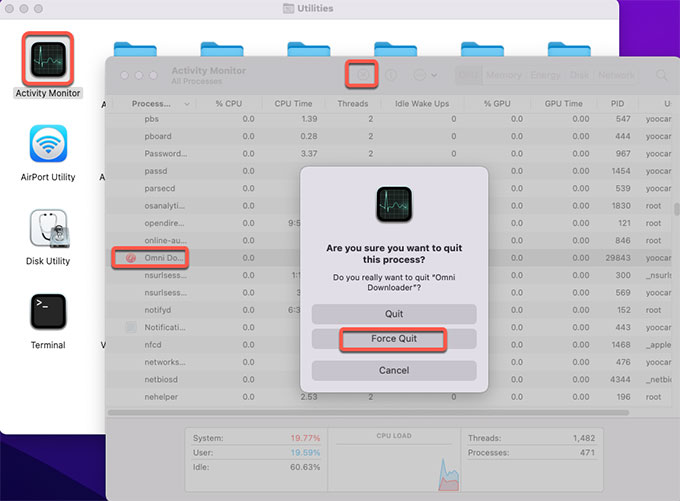This screenshot has width=680, height=501.
Task: Select the opendire... process row
Action: (390, 223)
